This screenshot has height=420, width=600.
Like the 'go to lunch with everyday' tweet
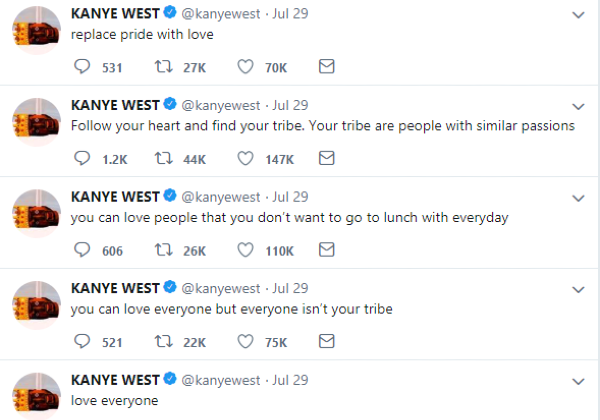pos(245,250)
